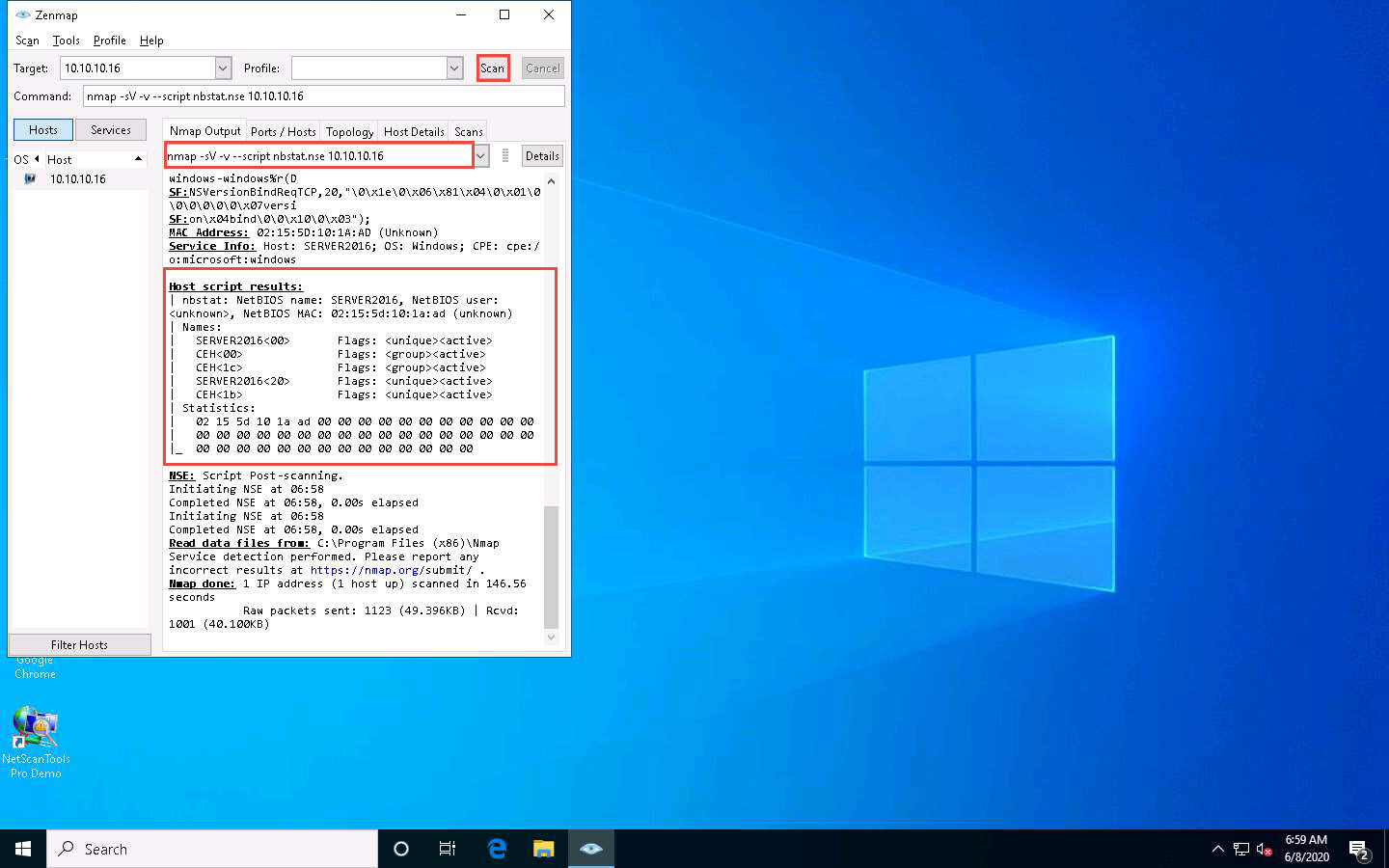The width and height of the screenshot is (1389, 868).
Task: Click the network status tray icon
Action: [x=1241, y=849]
